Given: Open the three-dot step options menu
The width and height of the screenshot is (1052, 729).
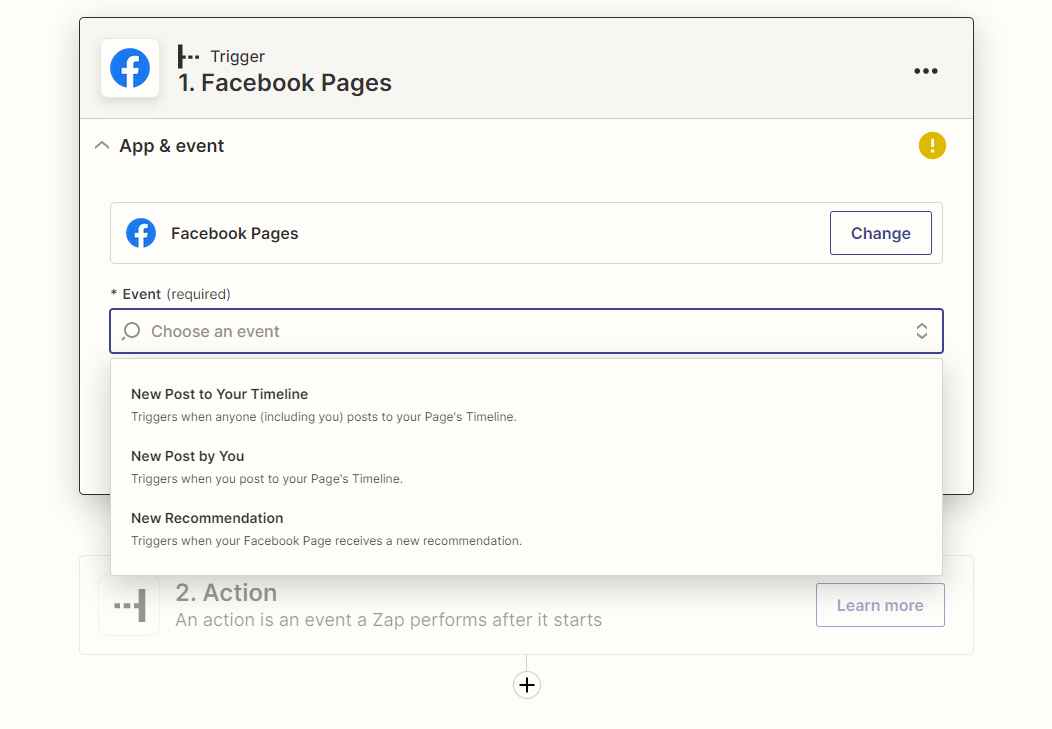Looking at the screenshot, I should click(x=925, y=71).
